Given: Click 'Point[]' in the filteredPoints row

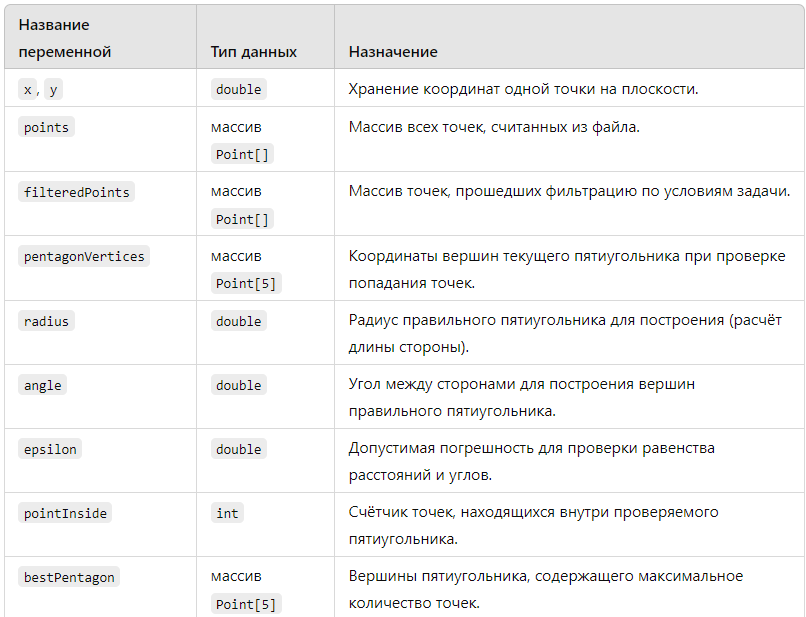Looking at the screenshot, I should (x=242, y=219).
